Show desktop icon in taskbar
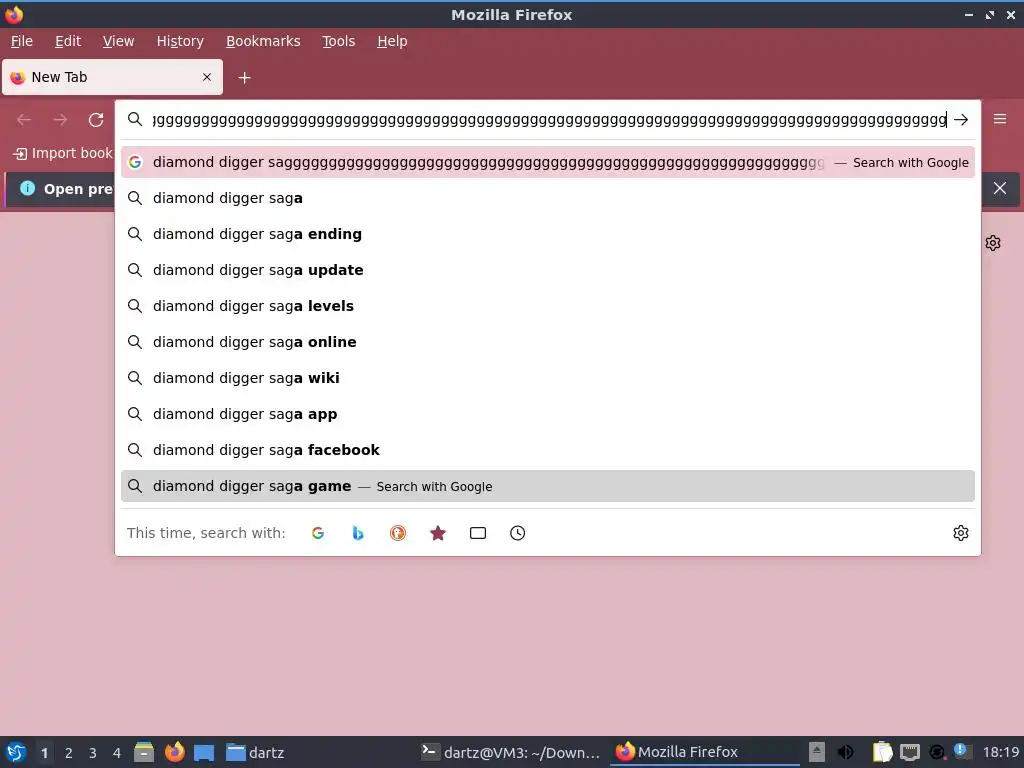The width and height of the screenshot is (1024, 768). pyautogui.click(x=204, y=753)
